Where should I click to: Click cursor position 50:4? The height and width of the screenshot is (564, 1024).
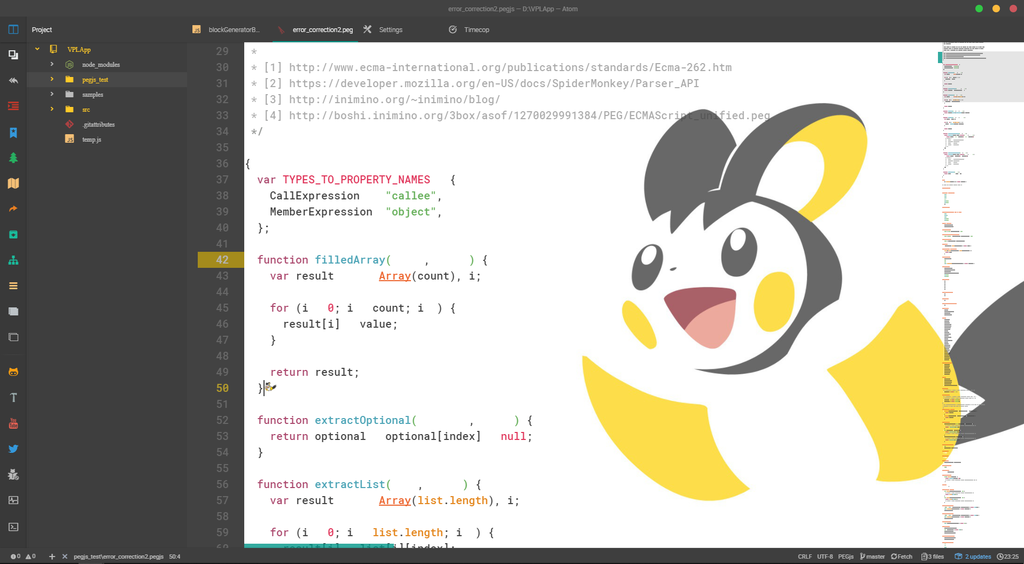[175, 557]
